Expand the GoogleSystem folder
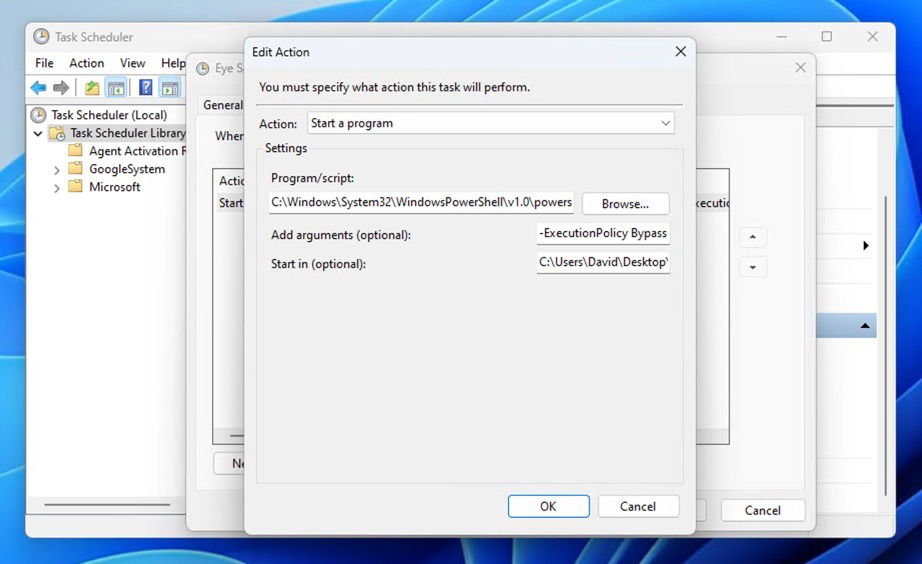 coord(56,171)
